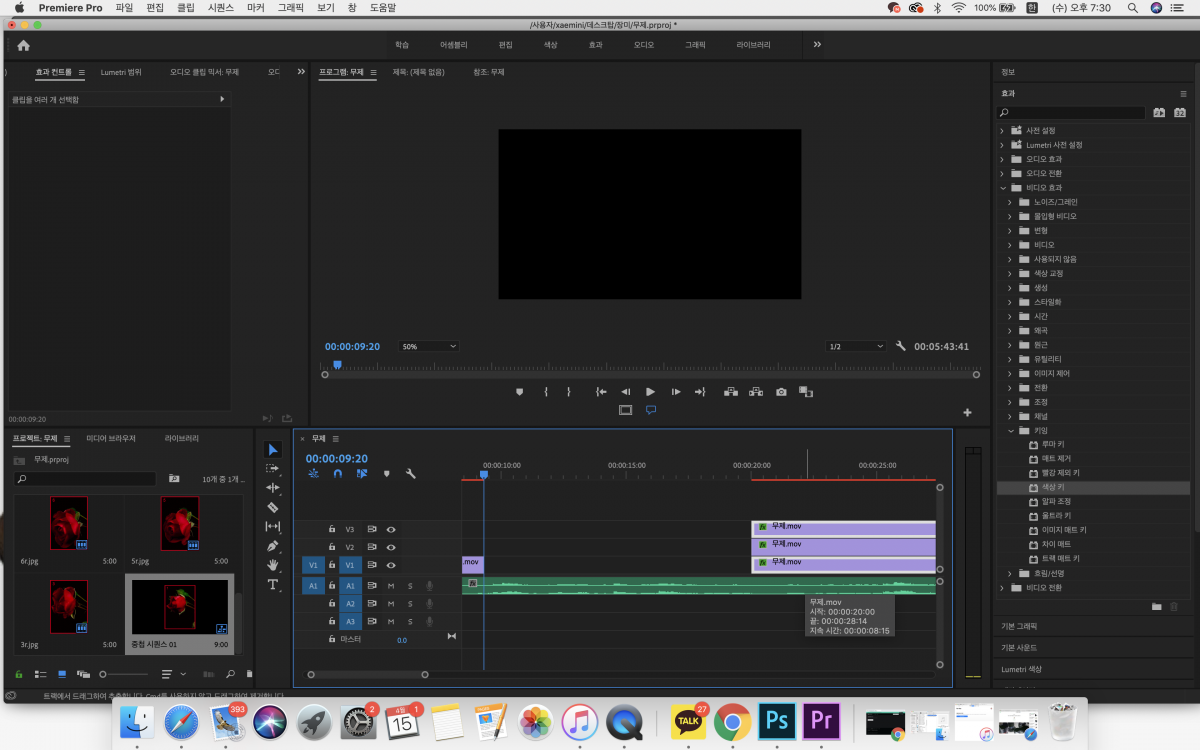Open timeline display settings wrench
This screenshot has width=1200, height=750.
coord(410,474)
